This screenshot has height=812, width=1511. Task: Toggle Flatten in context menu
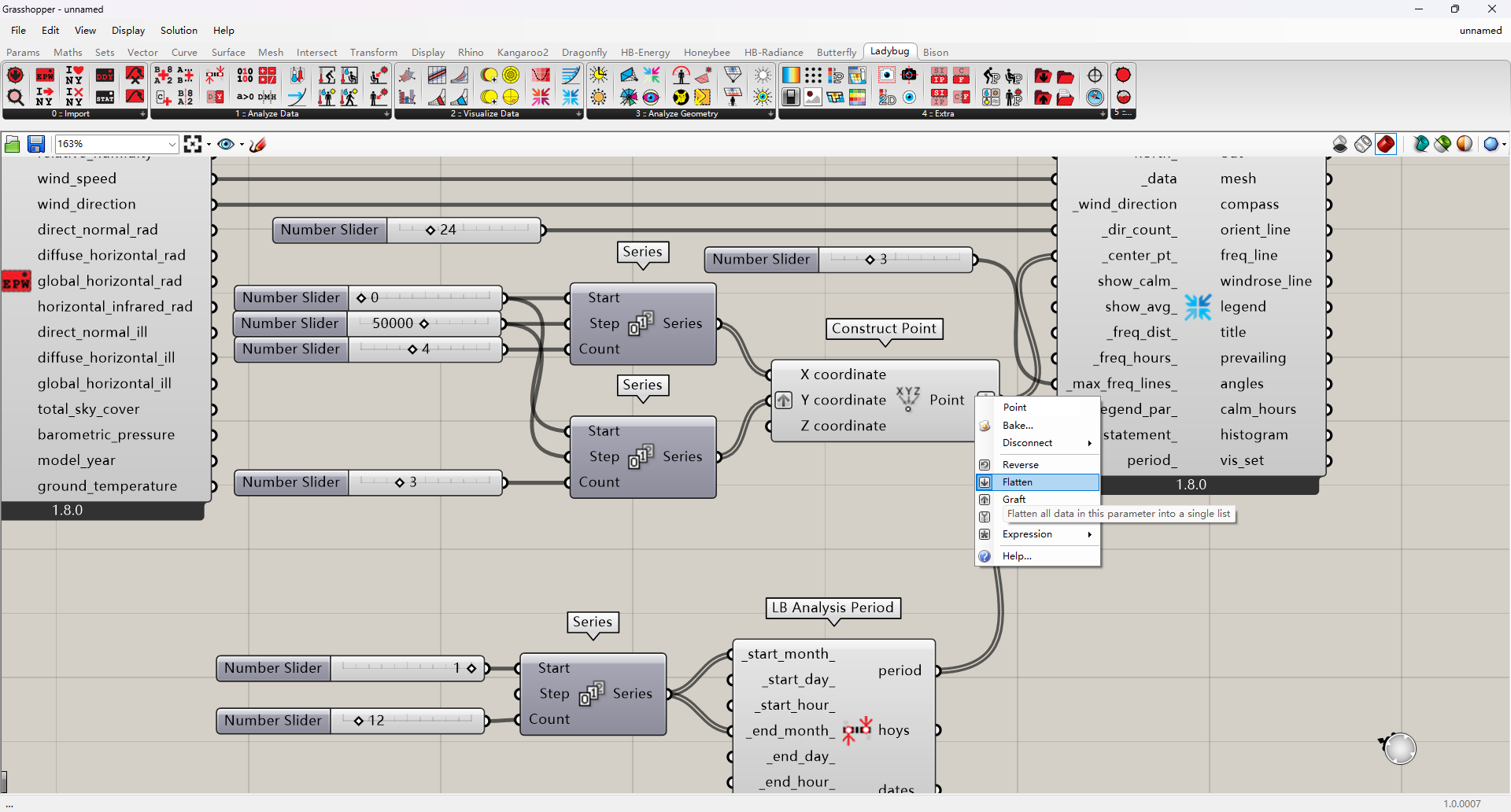1037,482
